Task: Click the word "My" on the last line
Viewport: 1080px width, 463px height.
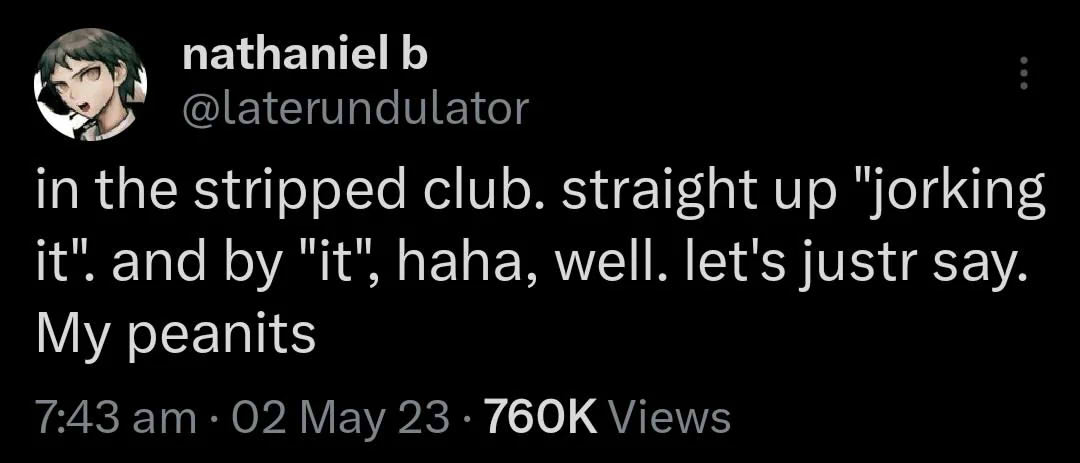Action: (71, 336)
